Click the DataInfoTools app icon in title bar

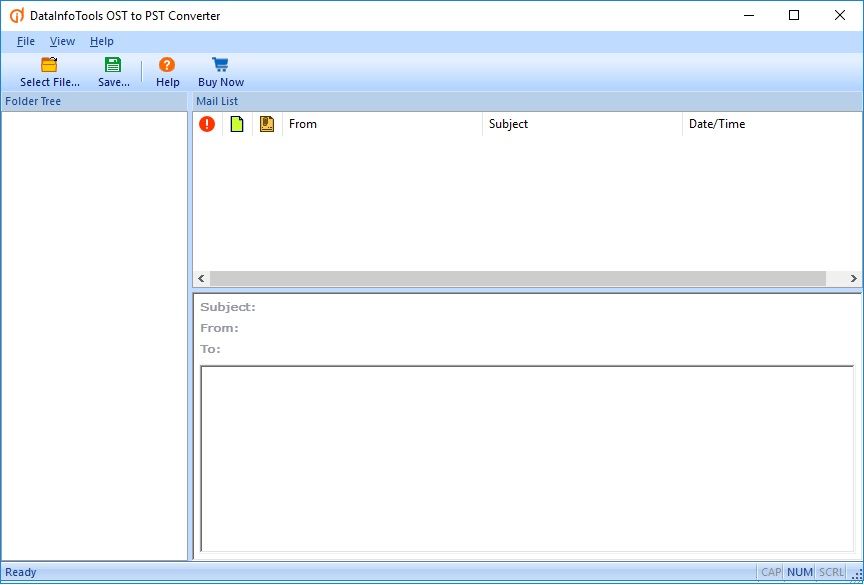tap(17, 15)
